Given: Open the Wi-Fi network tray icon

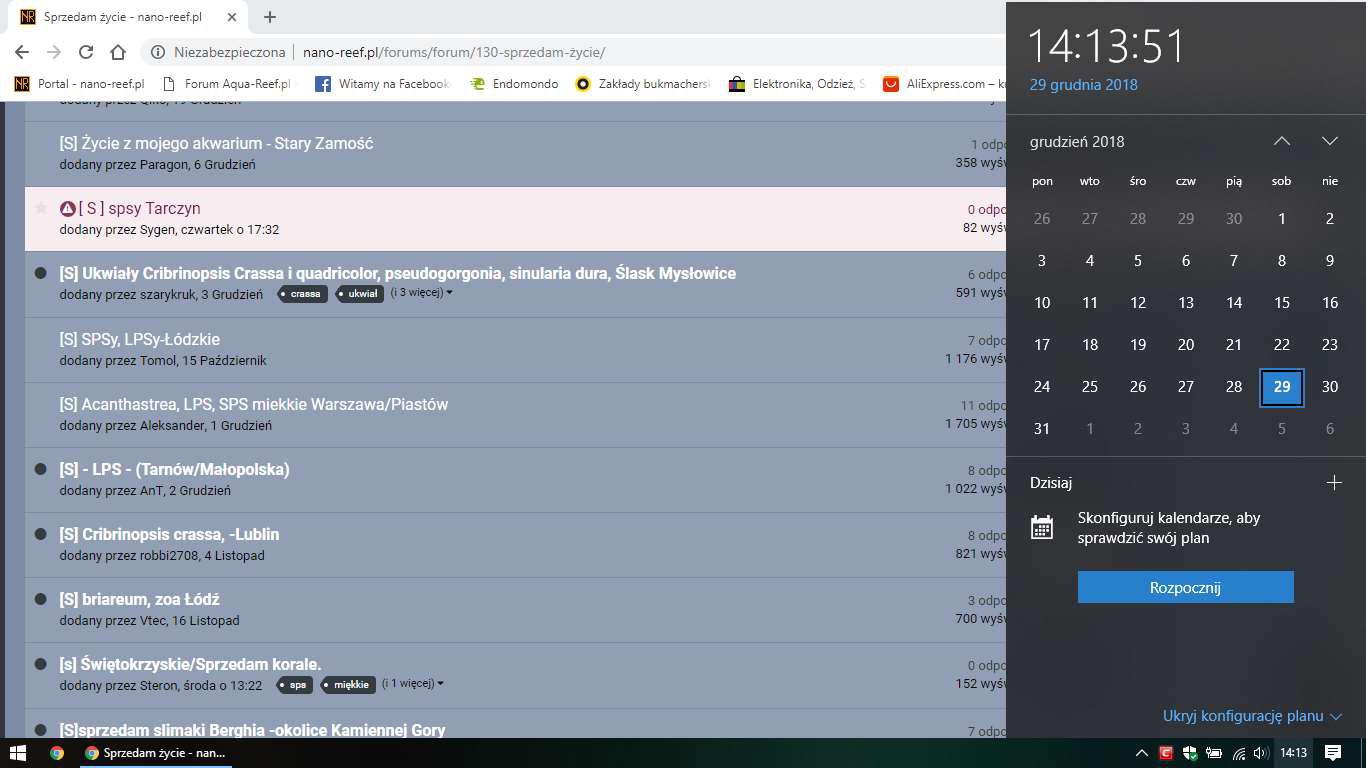Looking at the screenshot, I should point(1238,753).
